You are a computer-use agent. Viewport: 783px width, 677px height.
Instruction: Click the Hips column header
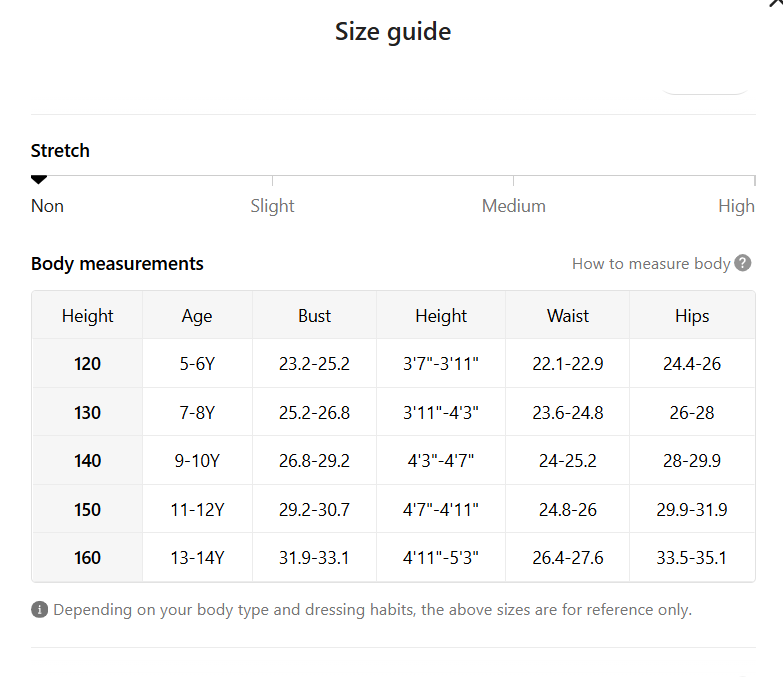coord(692,316)
